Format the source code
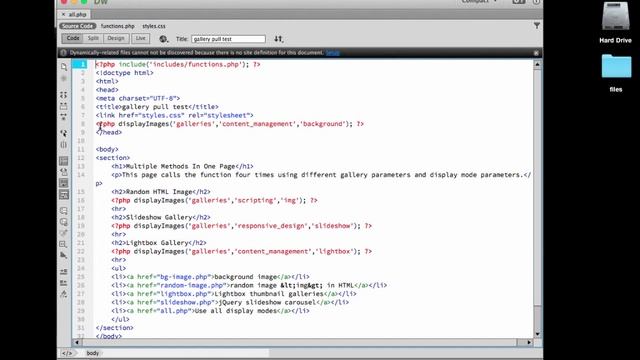 coord(64,294)
